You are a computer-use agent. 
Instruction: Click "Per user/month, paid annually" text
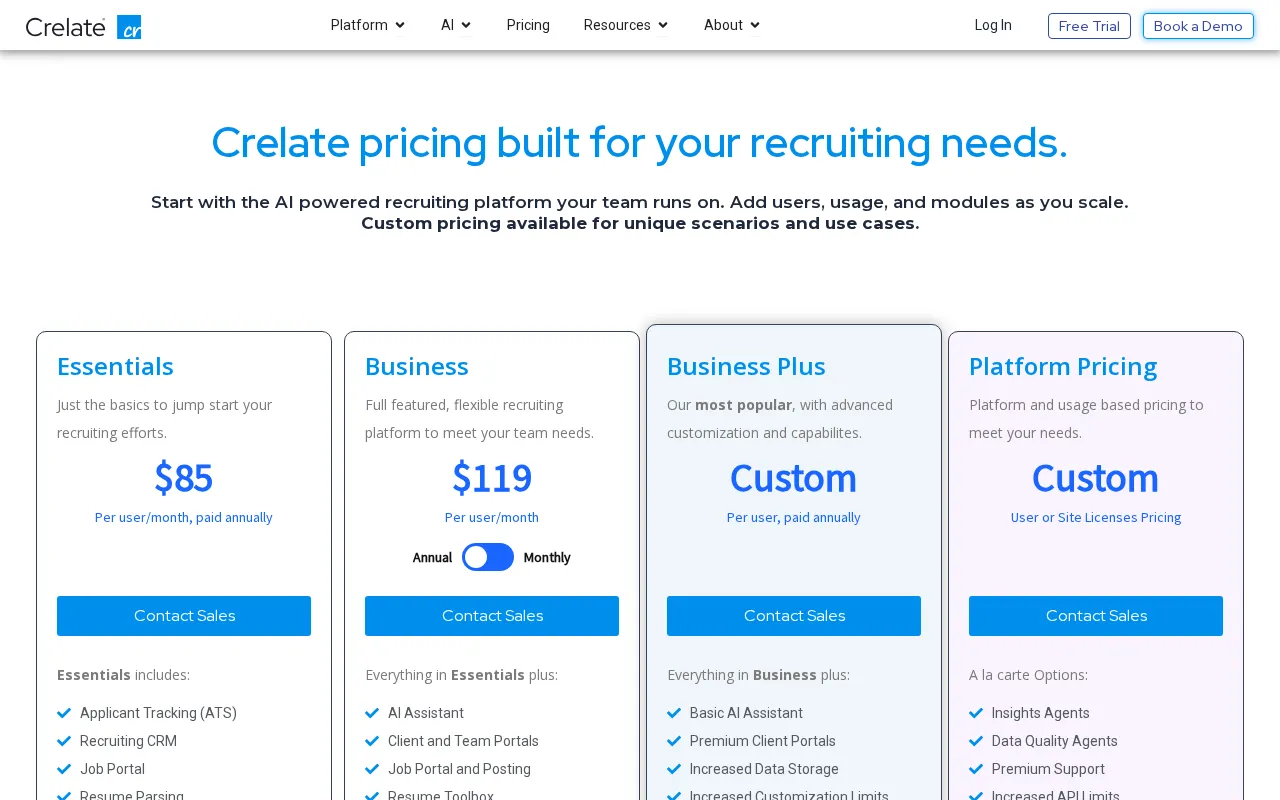[184, 517]
